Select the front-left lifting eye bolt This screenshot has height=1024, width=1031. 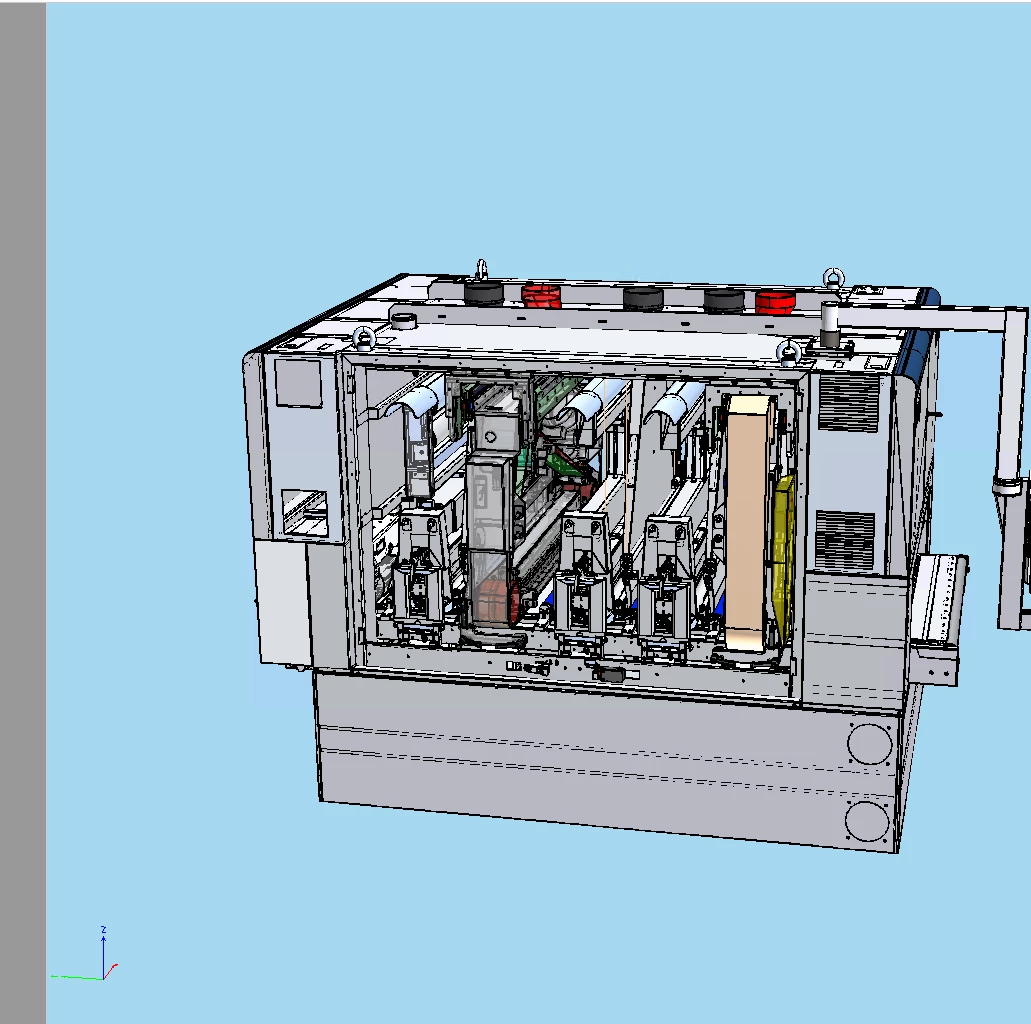[364, 340]
